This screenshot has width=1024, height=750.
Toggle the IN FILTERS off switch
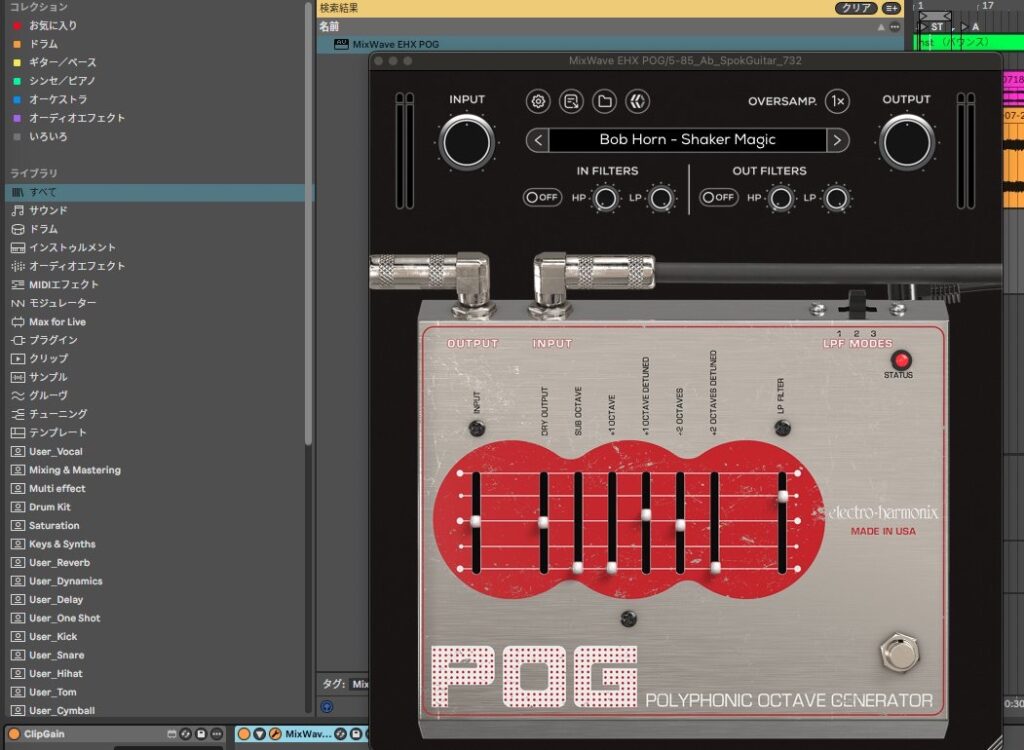542,197
